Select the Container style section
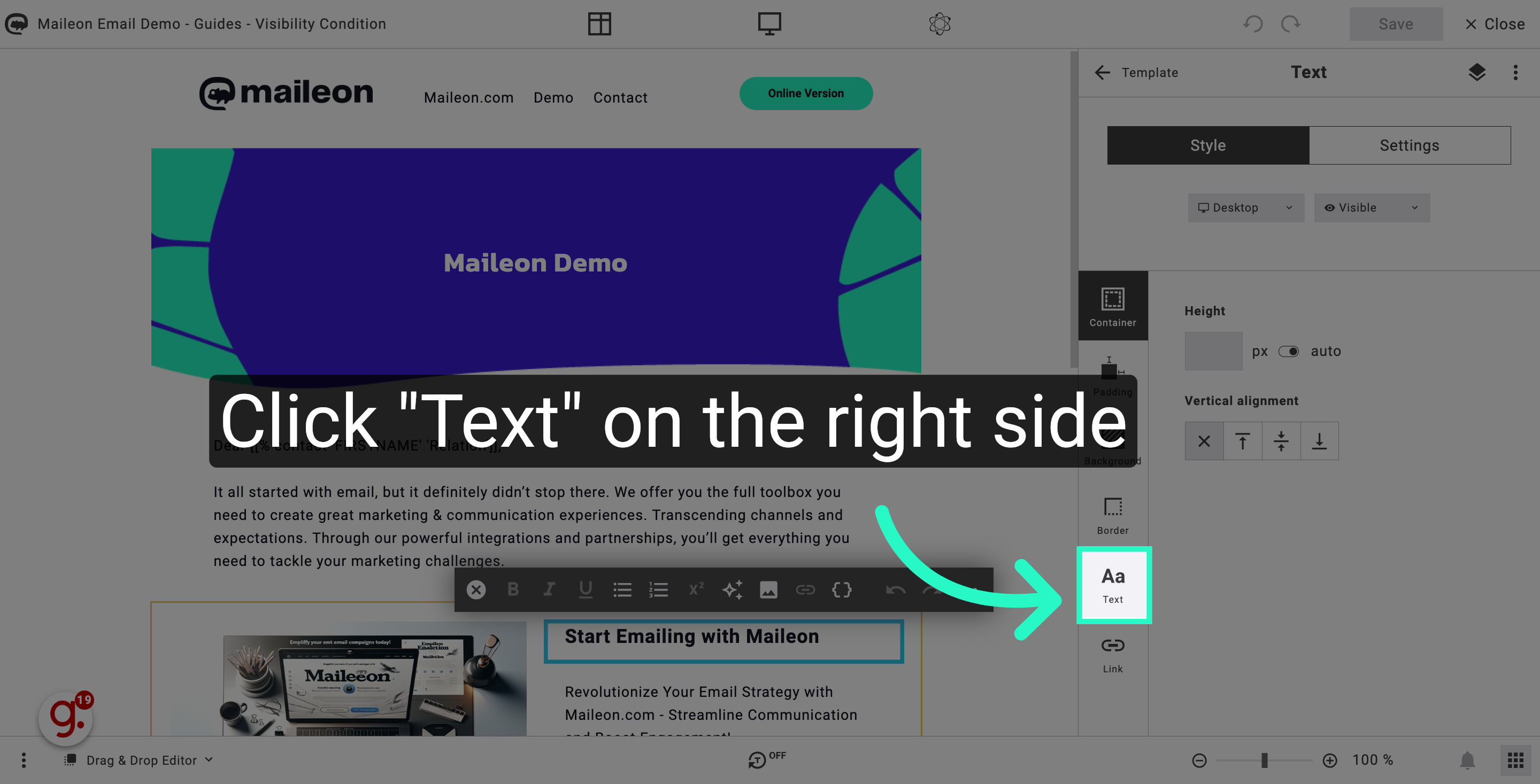 pos(1113,306)
